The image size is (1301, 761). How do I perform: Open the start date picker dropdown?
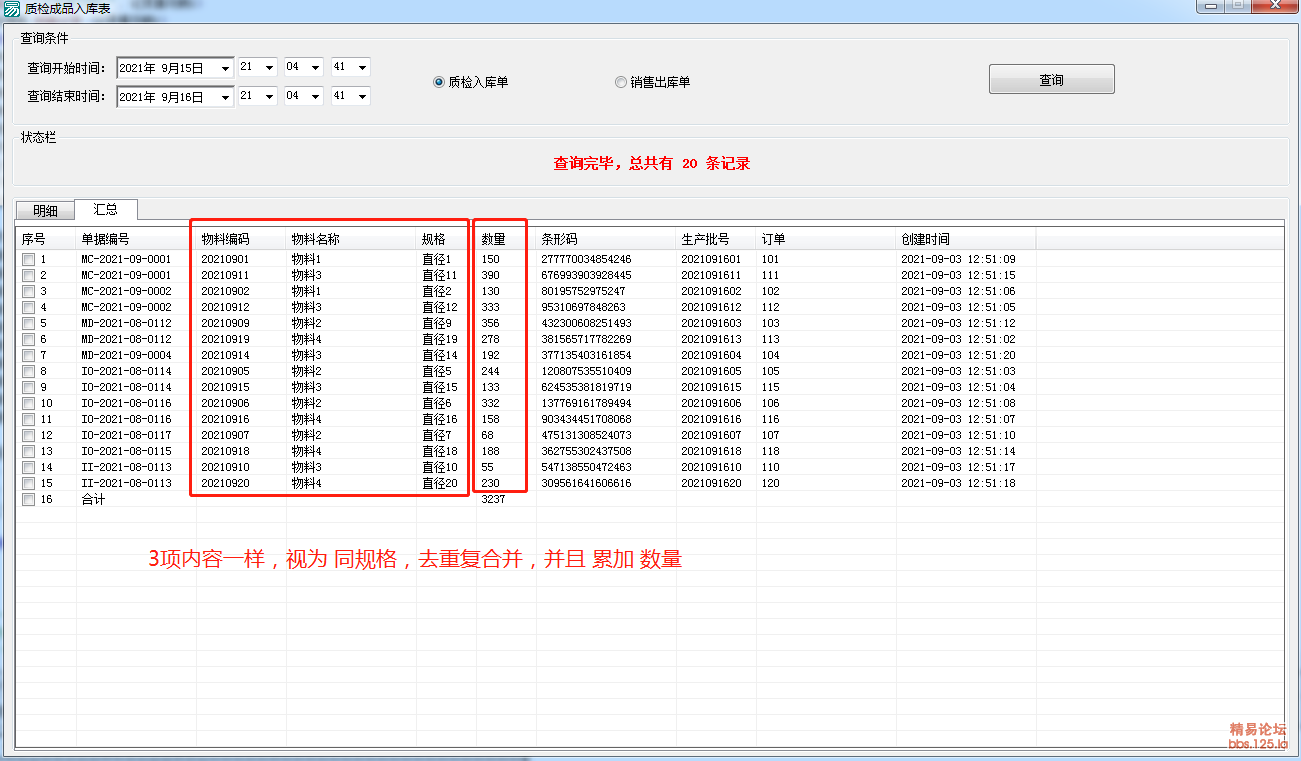pyautogui.click(x=224, y=68)
